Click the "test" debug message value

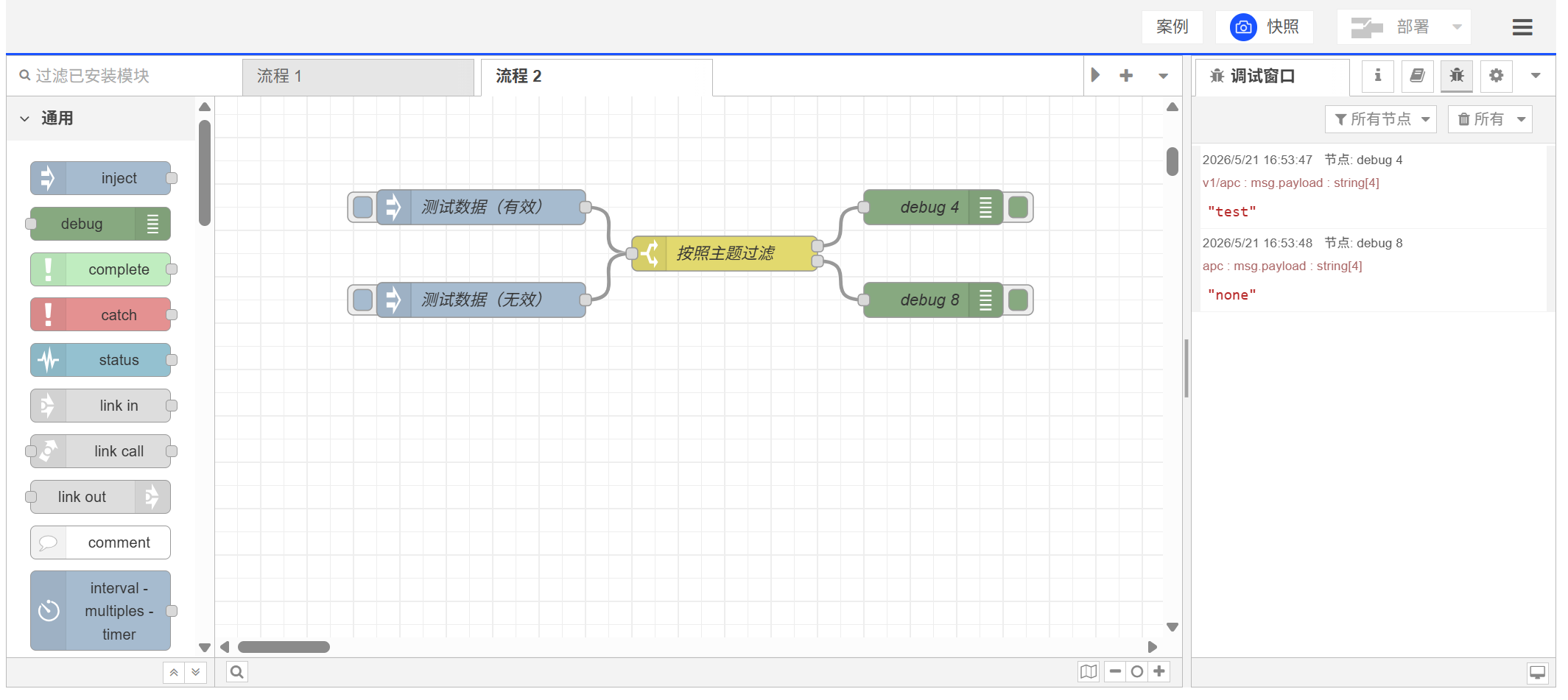1232,212
